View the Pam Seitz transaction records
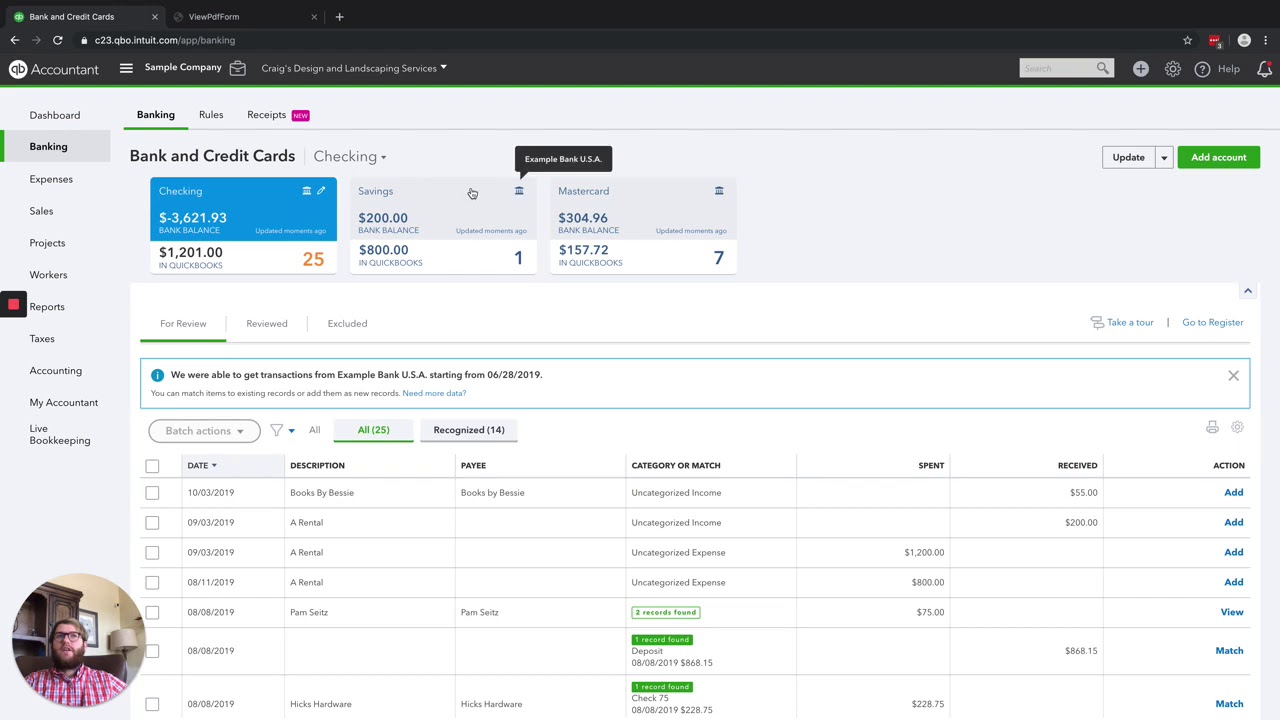Screen dimensions: 1280x720 click(1232, 612)
